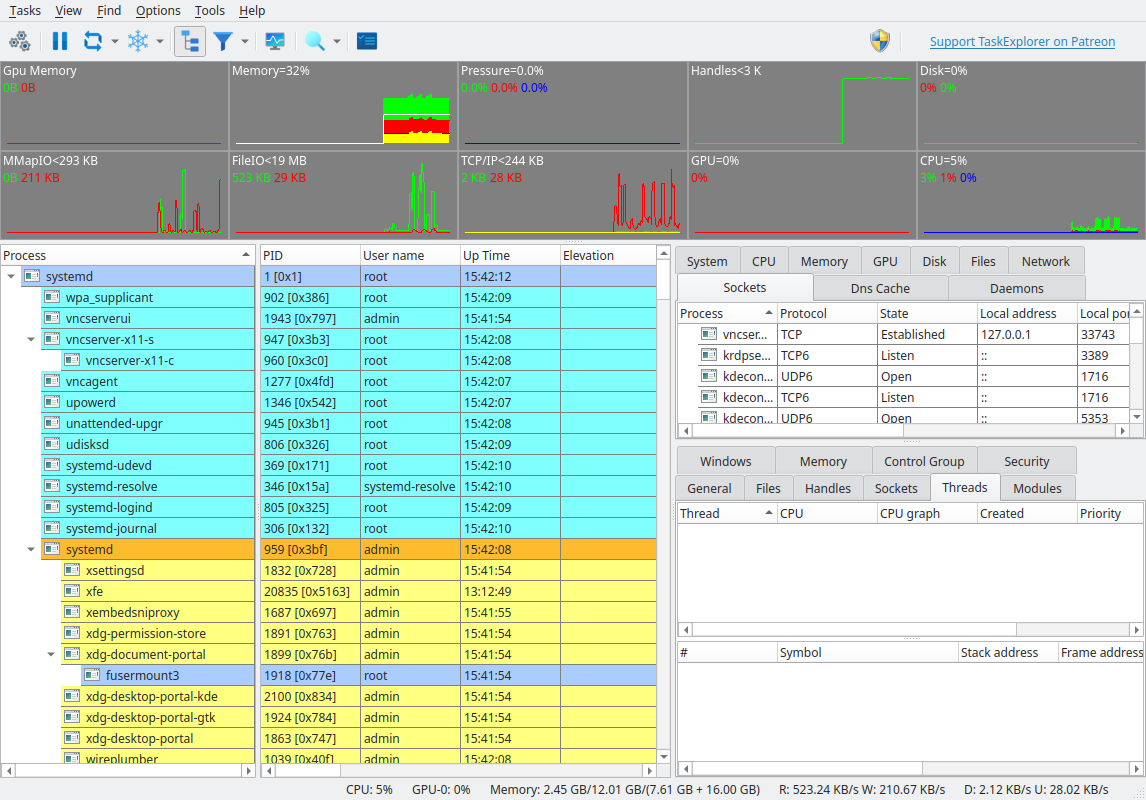Image resolution: width=1146 pixels, height=800 pixels.
Task: Open the Tools menu
Action: click(x=210, y=10)
